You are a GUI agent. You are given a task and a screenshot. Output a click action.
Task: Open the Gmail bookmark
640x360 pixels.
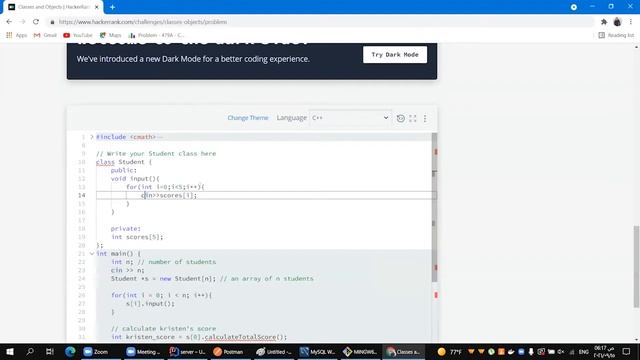pyautogui.click(x=45, y=35)
